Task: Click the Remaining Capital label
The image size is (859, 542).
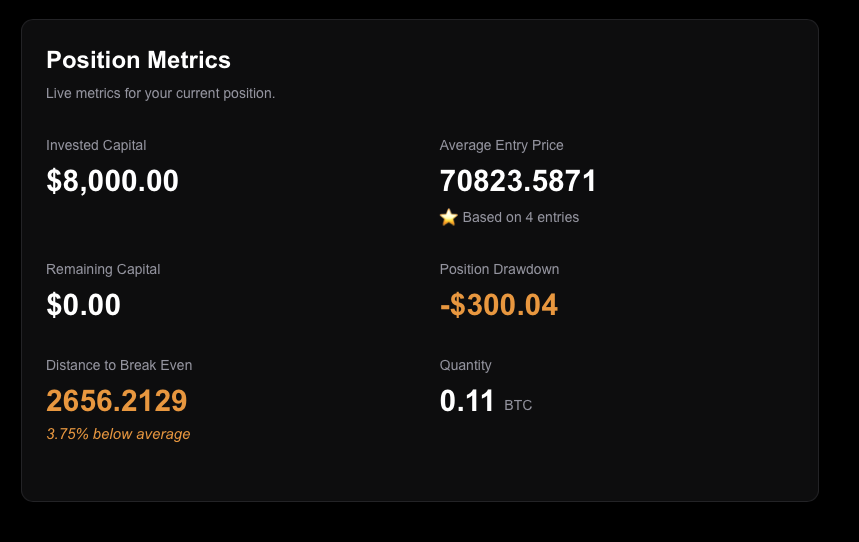Action: (x=103, y=270)
